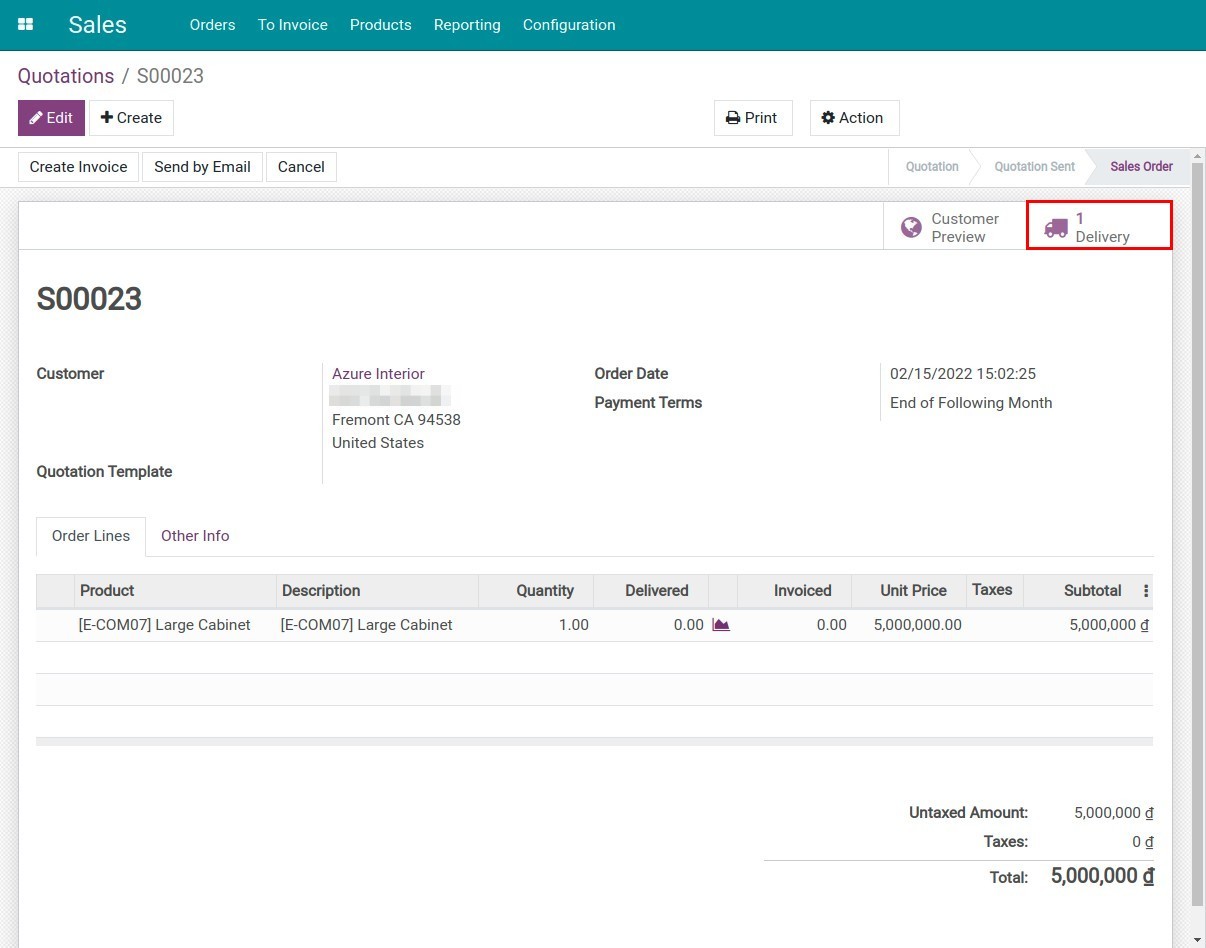Click the Edit button
Image resolution: width=1206 pixels, height=948 pixels.
pos(51,118)
